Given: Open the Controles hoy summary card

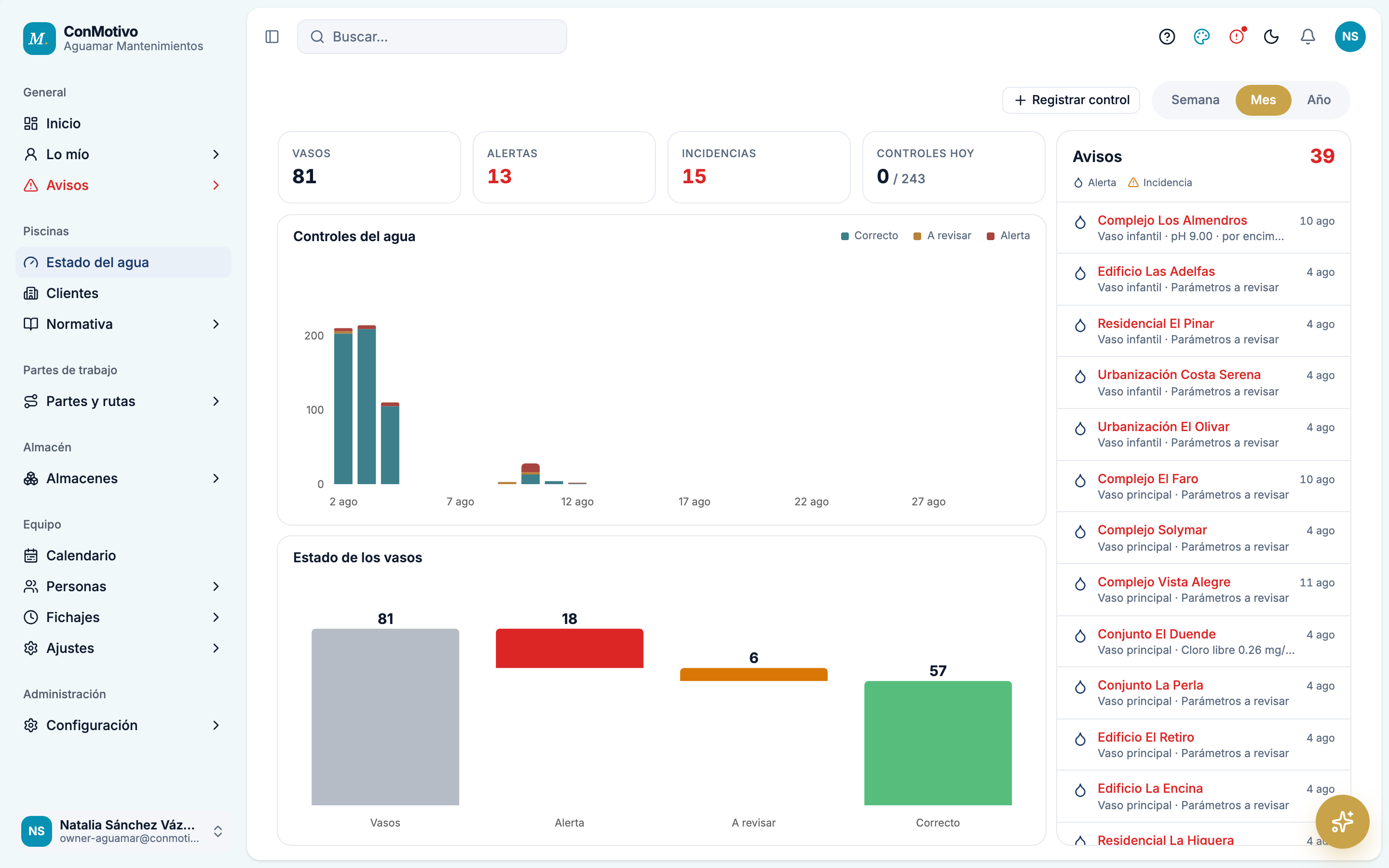Looking at the screenshot, I should click(953, 167).
